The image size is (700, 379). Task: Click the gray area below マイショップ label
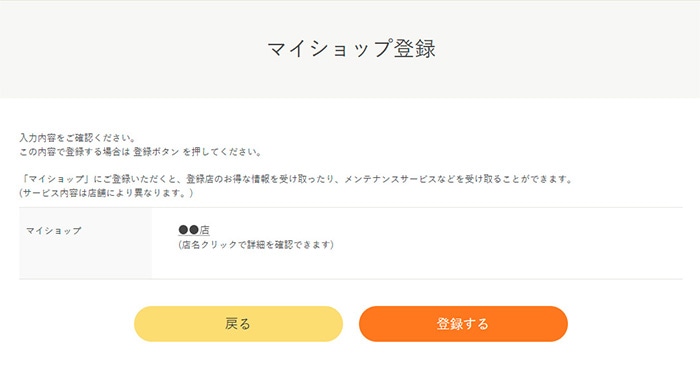[85, 261]
